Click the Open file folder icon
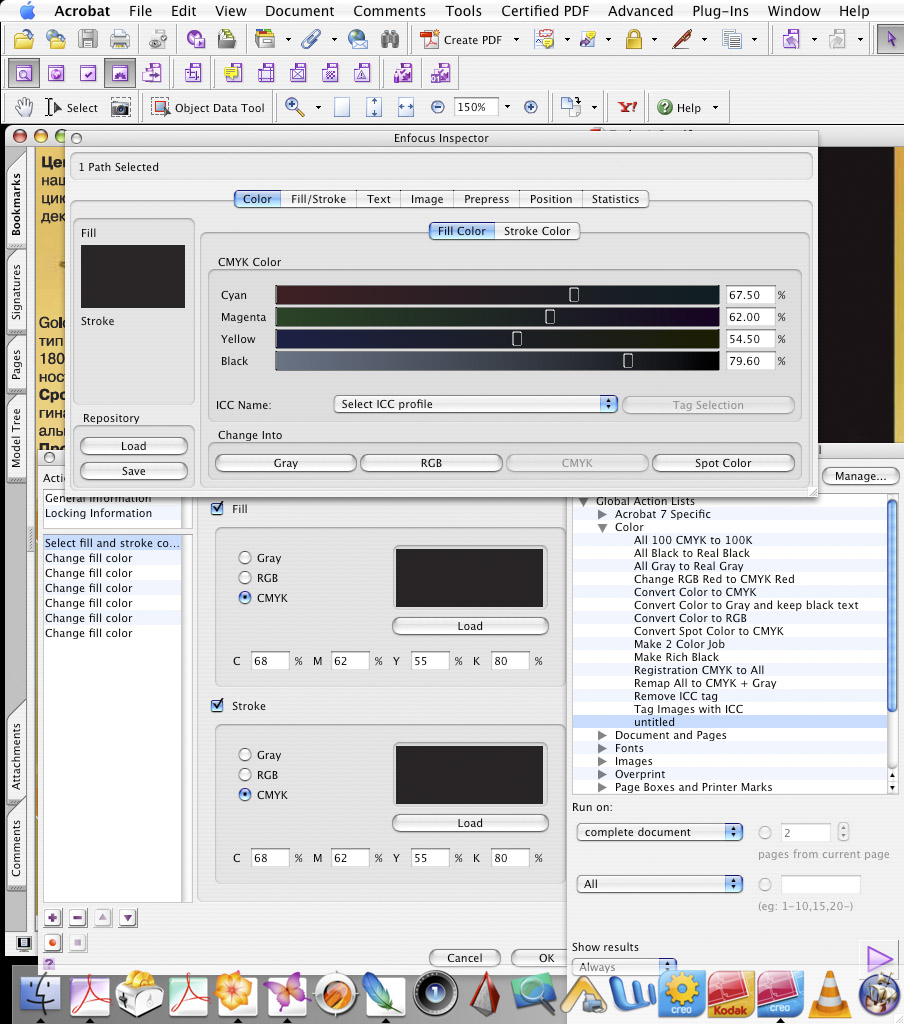This screenshot has width=904, height=1024. tap(24, 40)
